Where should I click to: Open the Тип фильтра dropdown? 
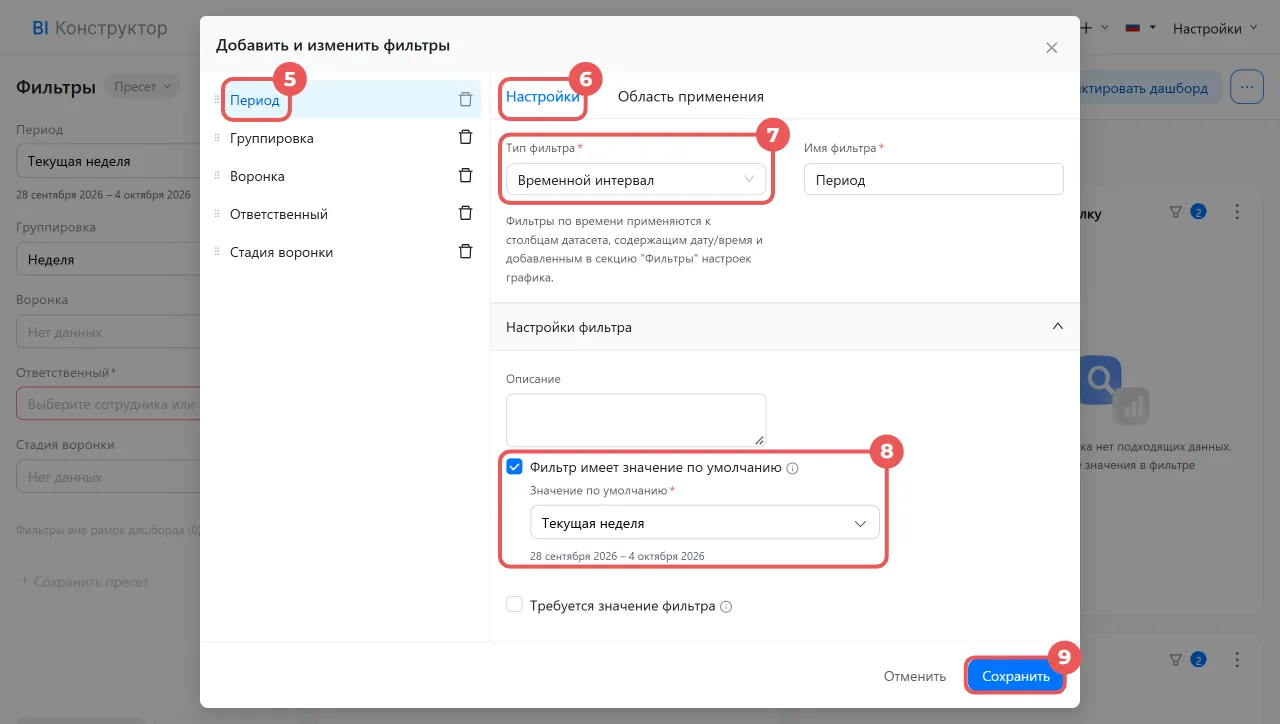636,180
